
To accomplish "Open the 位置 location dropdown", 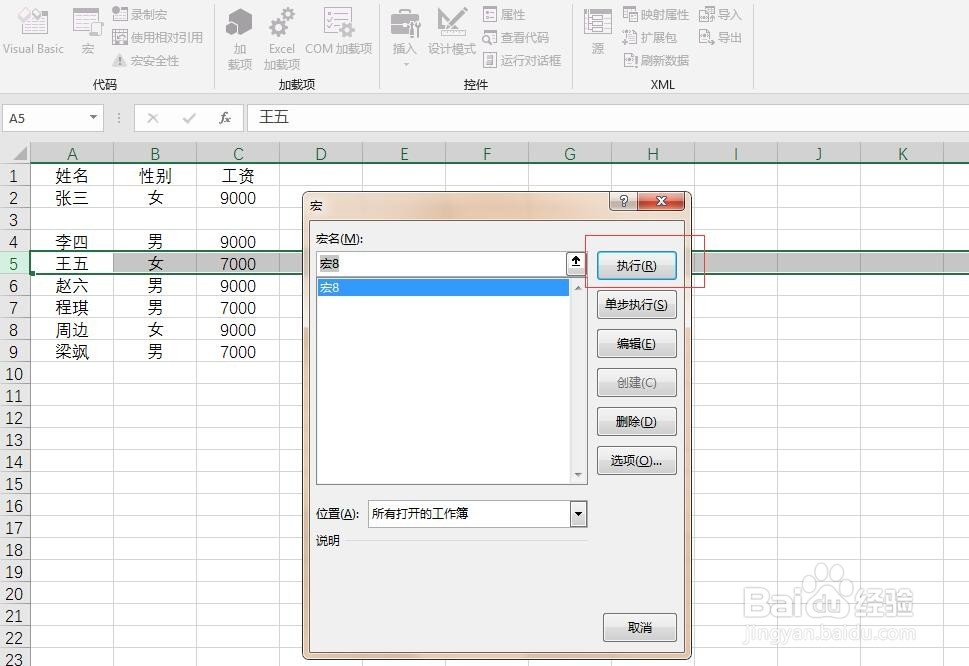I will [577, 513].
